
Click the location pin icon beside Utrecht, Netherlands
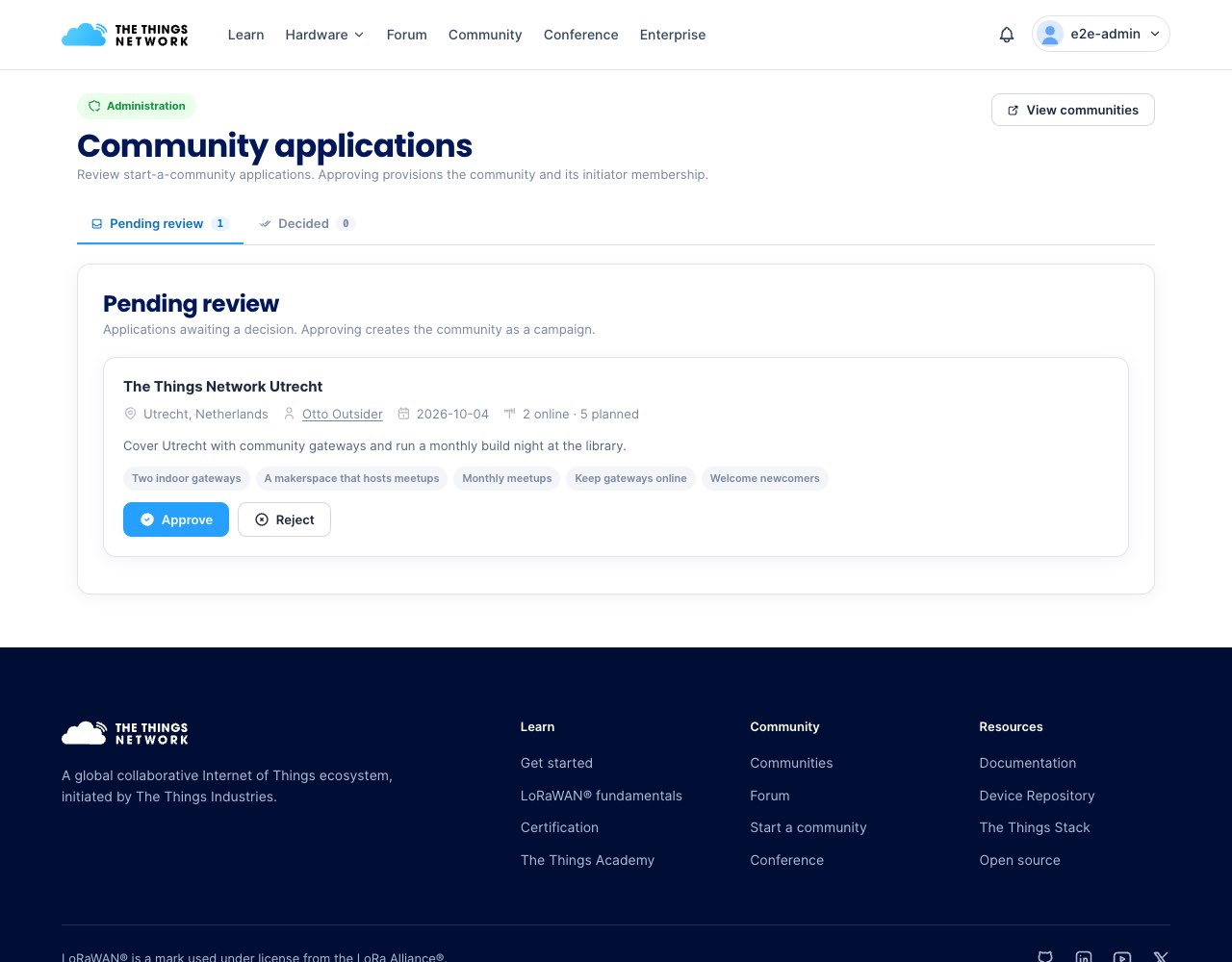click(x=131, y=414)
